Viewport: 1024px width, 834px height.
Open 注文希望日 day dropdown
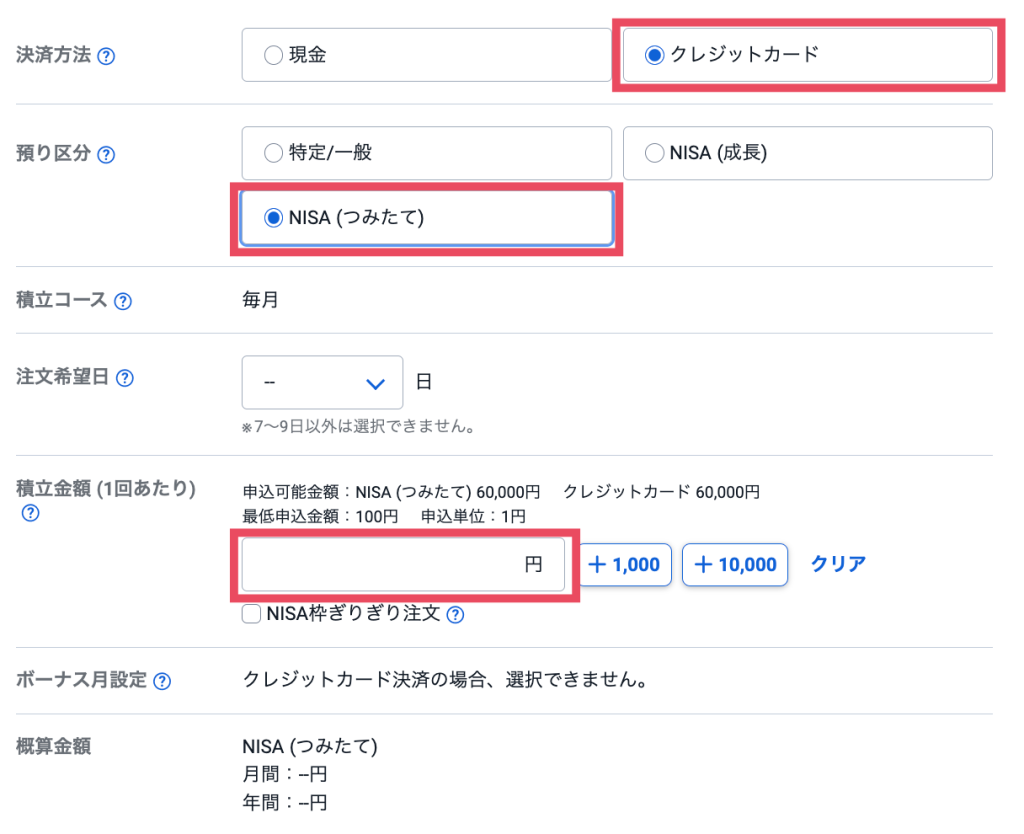tap(322, 383)
